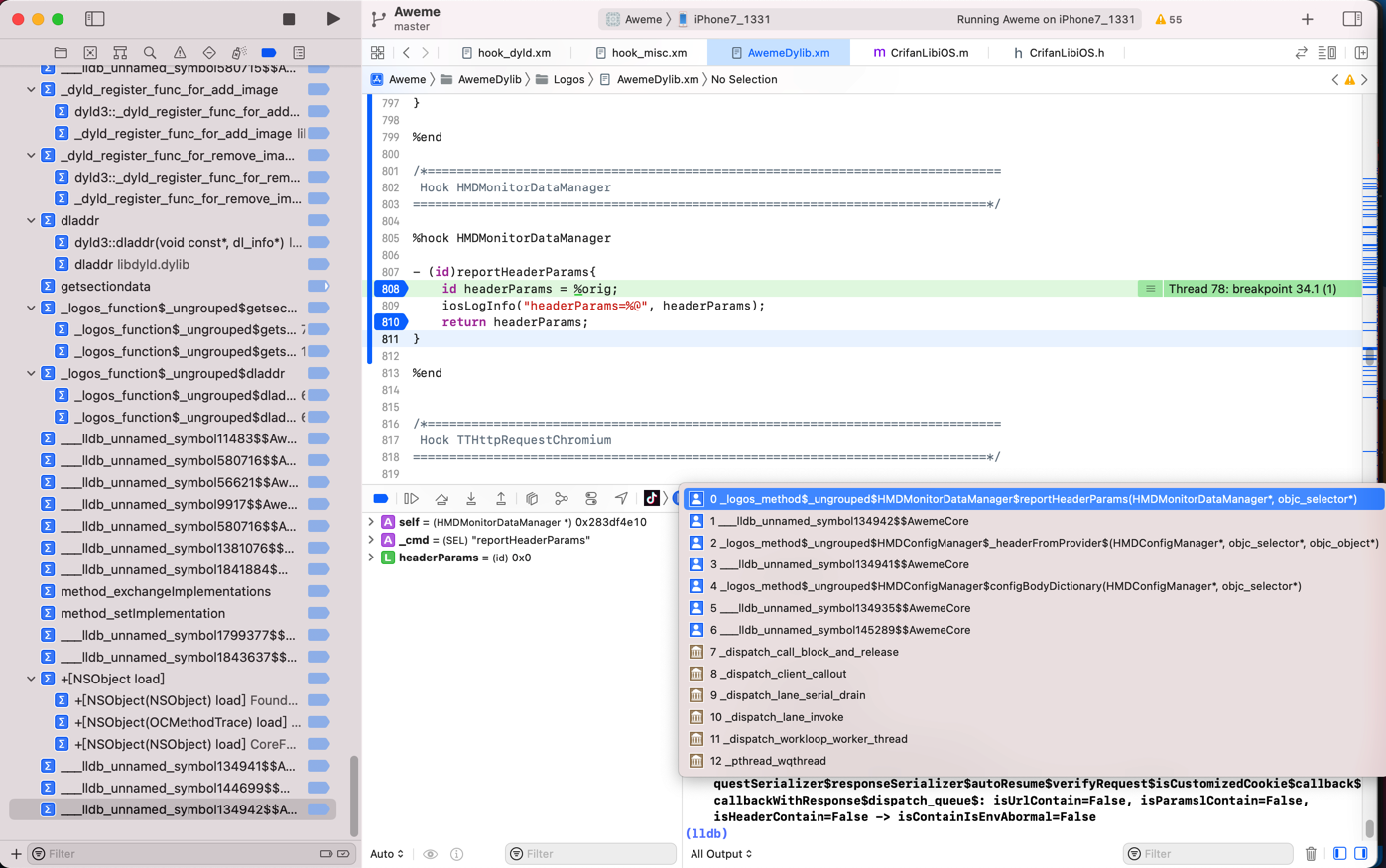Open the CrifanLibiOS.h tab

1058,53
